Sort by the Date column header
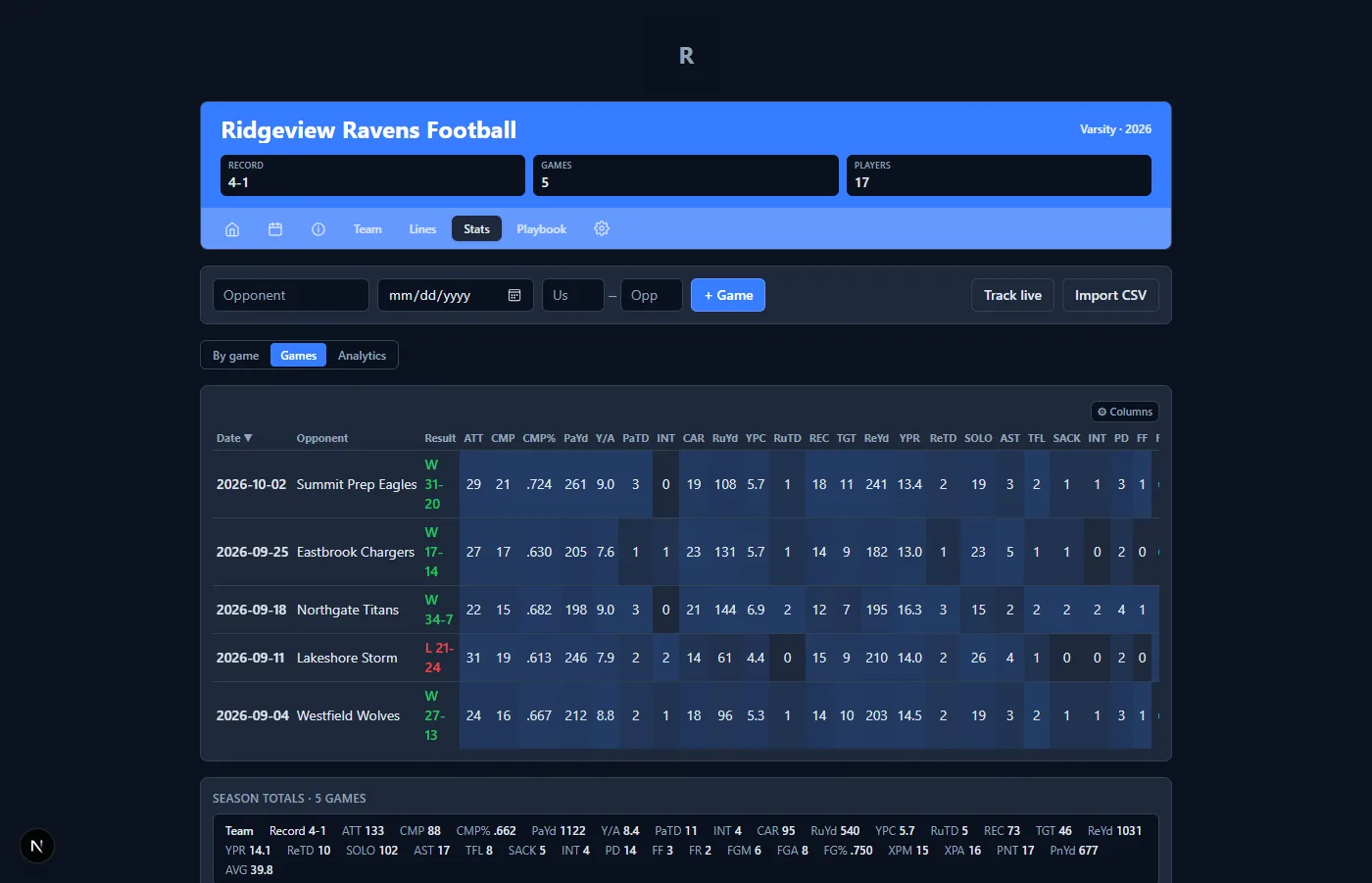This screenshot has height=883, width=1372. point(234,438)
